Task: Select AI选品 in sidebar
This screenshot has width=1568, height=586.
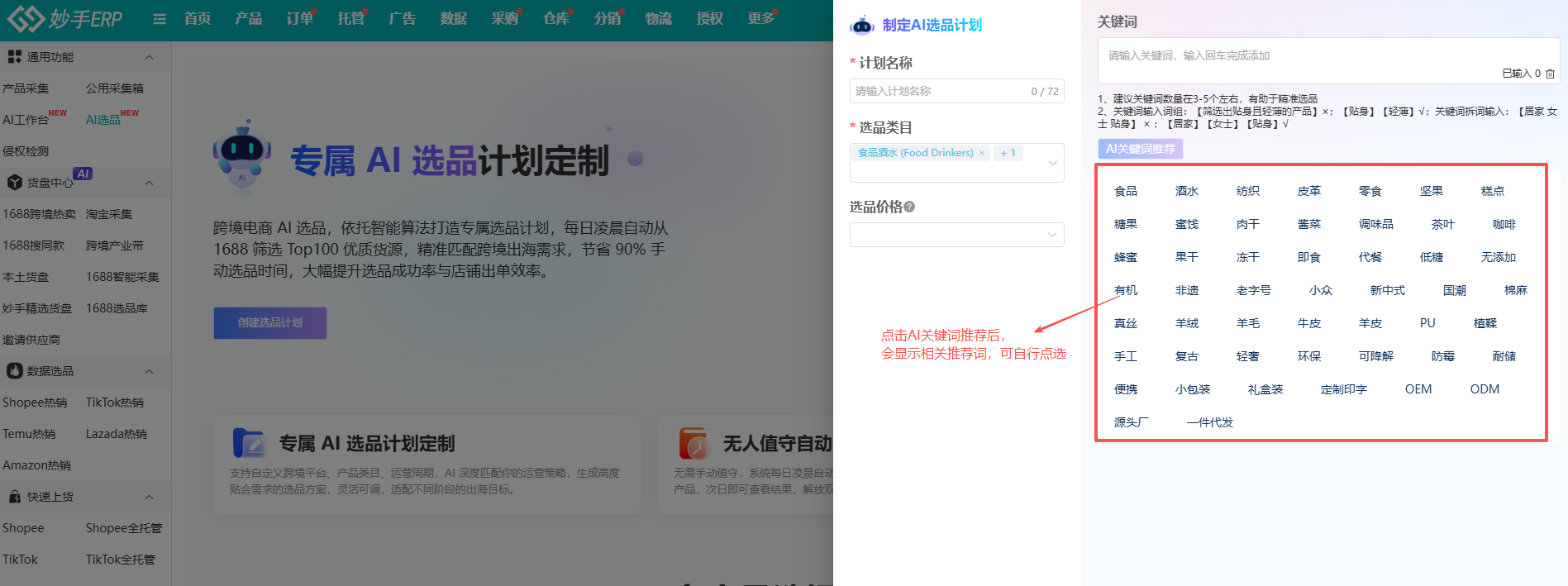Action: pos(103,120)
